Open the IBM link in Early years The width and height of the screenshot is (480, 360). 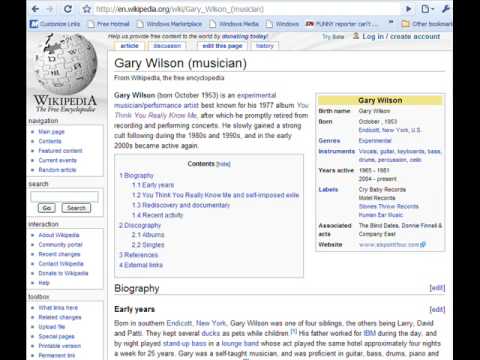point(370,333)
